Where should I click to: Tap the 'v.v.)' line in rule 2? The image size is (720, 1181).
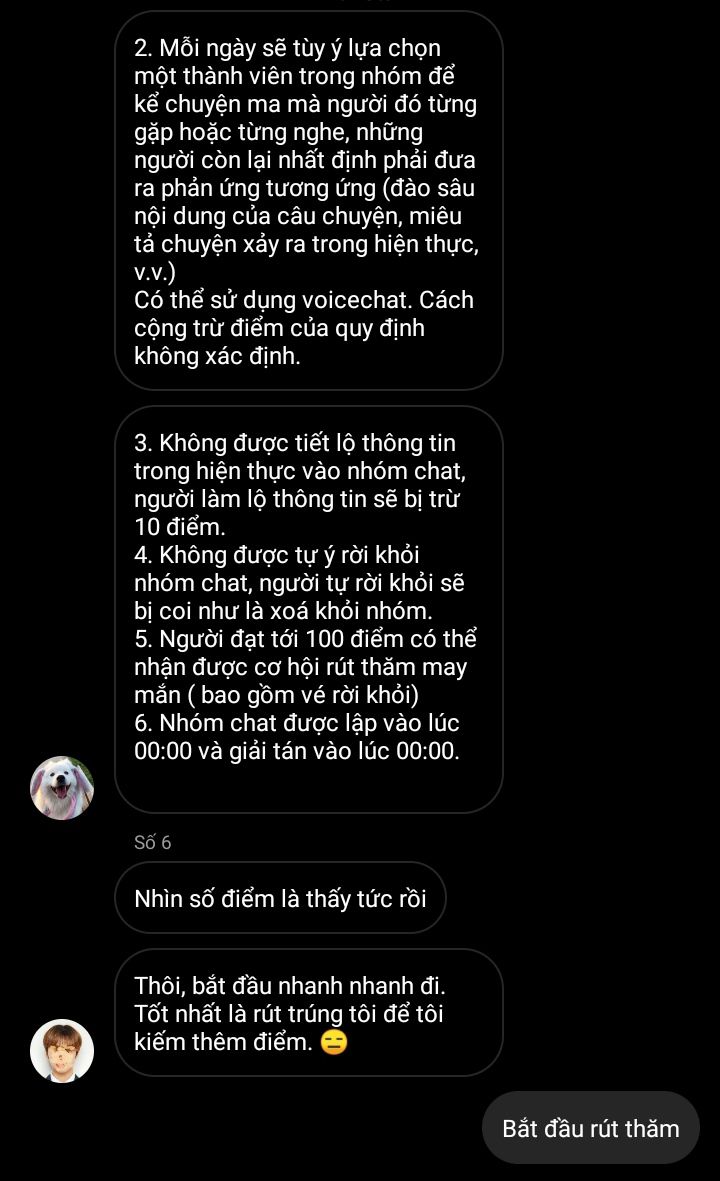click(154, 272)
